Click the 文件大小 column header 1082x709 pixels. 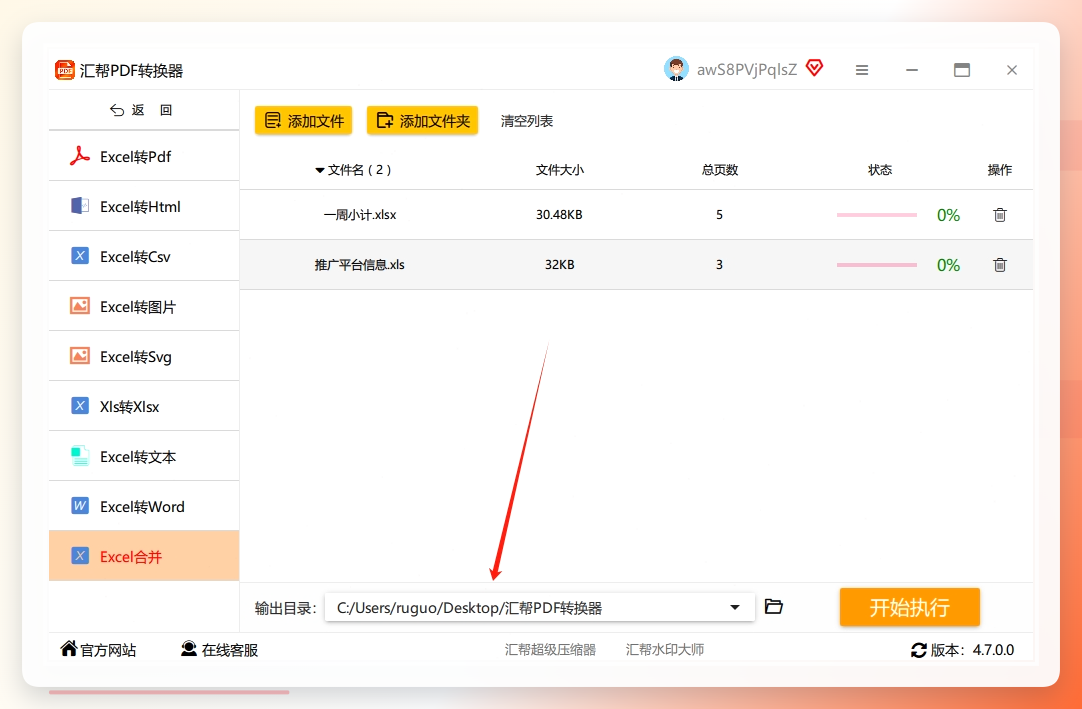click(x=560, y=170)
